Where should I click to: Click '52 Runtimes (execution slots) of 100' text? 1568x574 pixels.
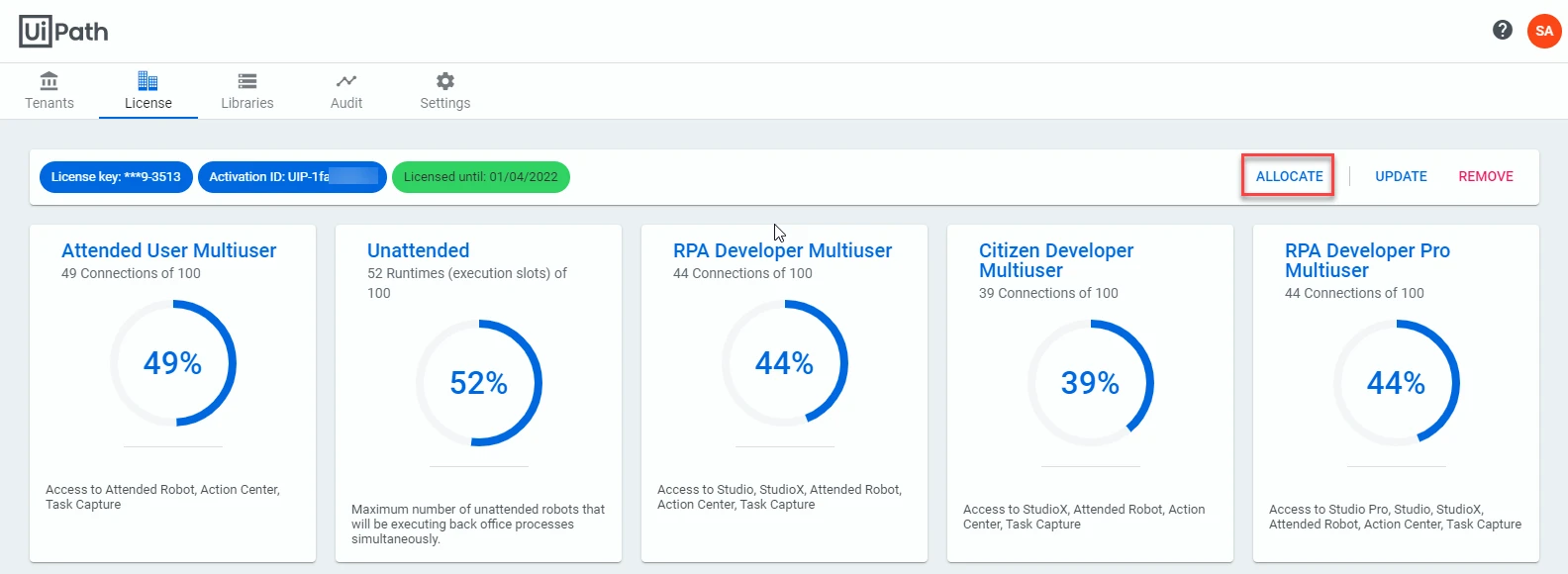467,283
